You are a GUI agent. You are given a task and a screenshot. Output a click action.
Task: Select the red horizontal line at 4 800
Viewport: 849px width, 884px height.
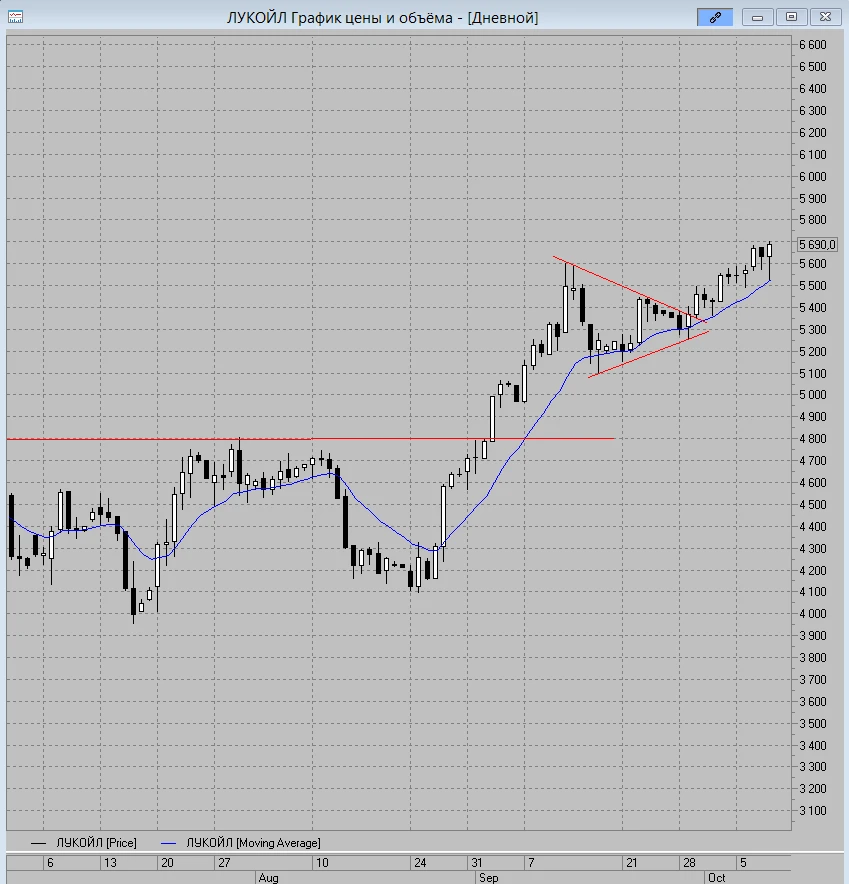pyautogui.click(x=310, y=439)
